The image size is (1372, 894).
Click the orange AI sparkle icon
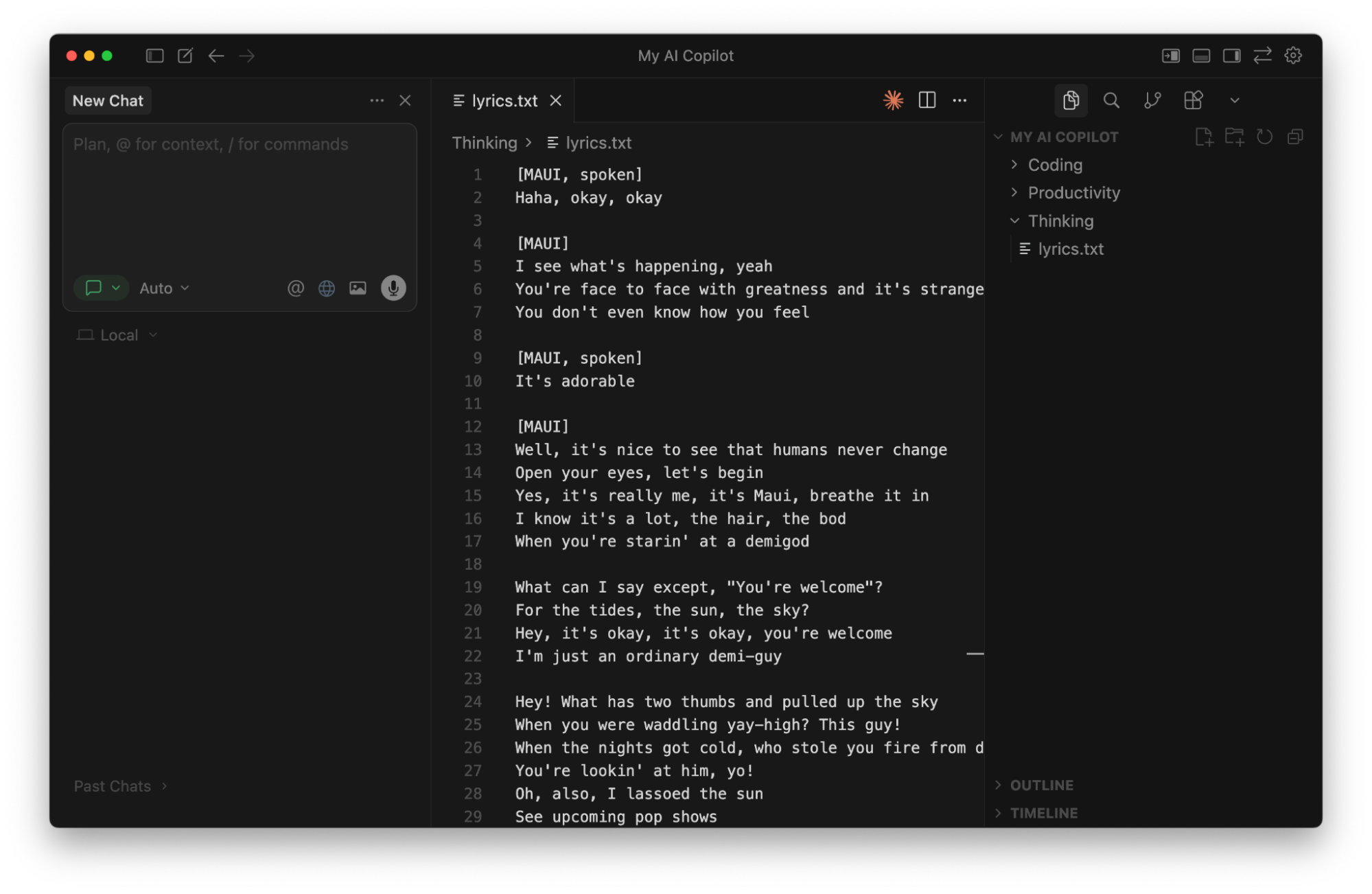[x=893, y=100]
